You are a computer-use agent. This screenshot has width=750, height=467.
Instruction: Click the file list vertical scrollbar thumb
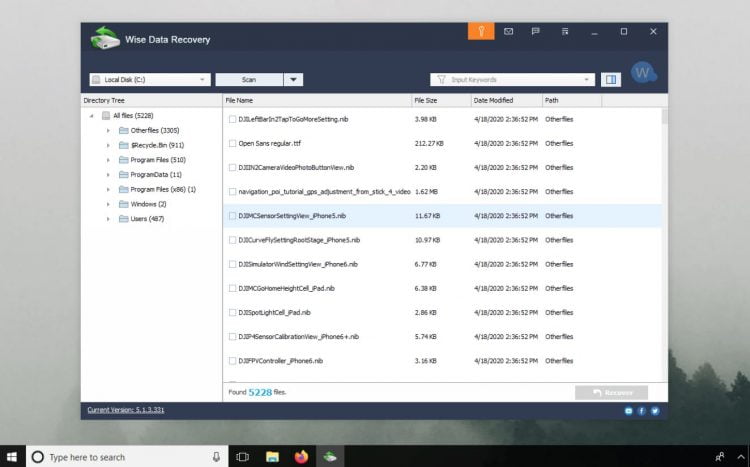pyautogui.click(x=665, y=117)
